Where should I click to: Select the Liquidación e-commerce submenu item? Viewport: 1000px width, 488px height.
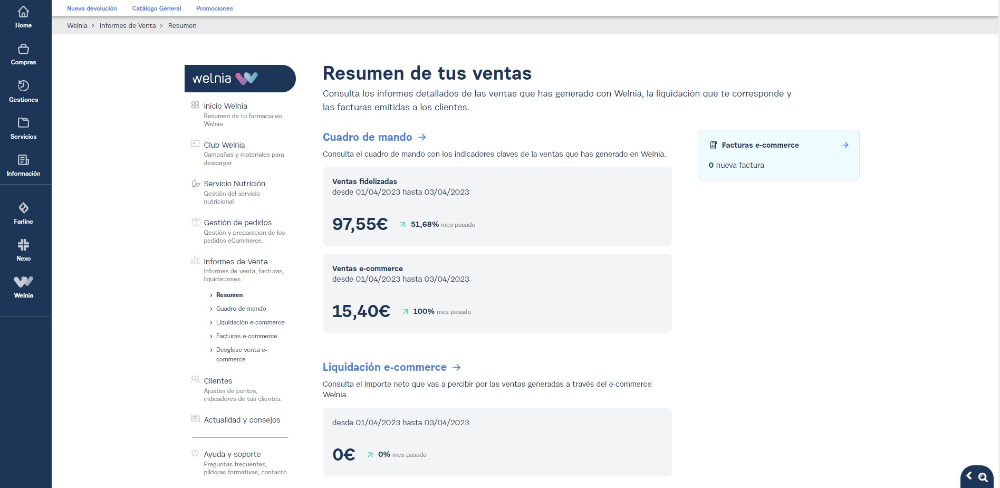pos(250,323)
